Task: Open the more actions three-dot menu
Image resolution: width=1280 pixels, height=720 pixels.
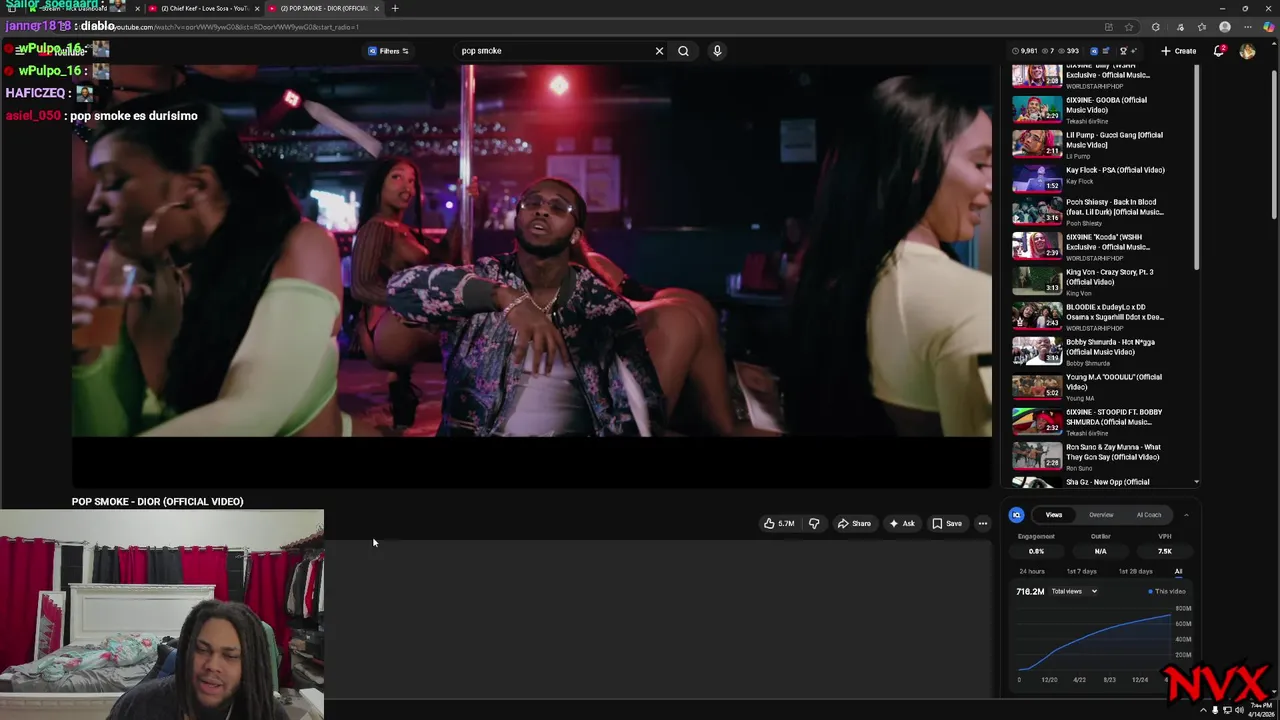Action: point(983,523)
